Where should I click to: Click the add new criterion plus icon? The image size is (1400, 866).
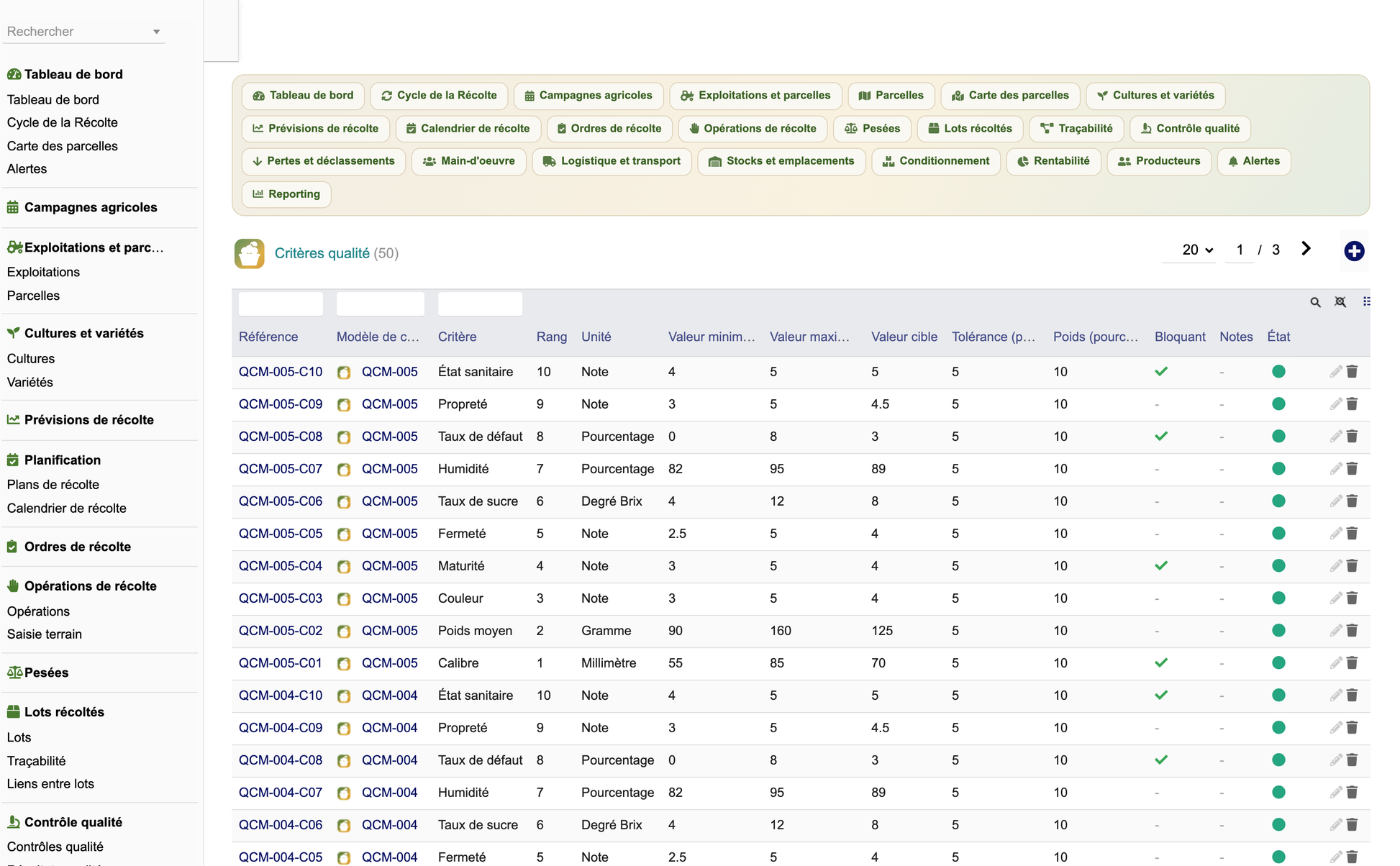1354,251
